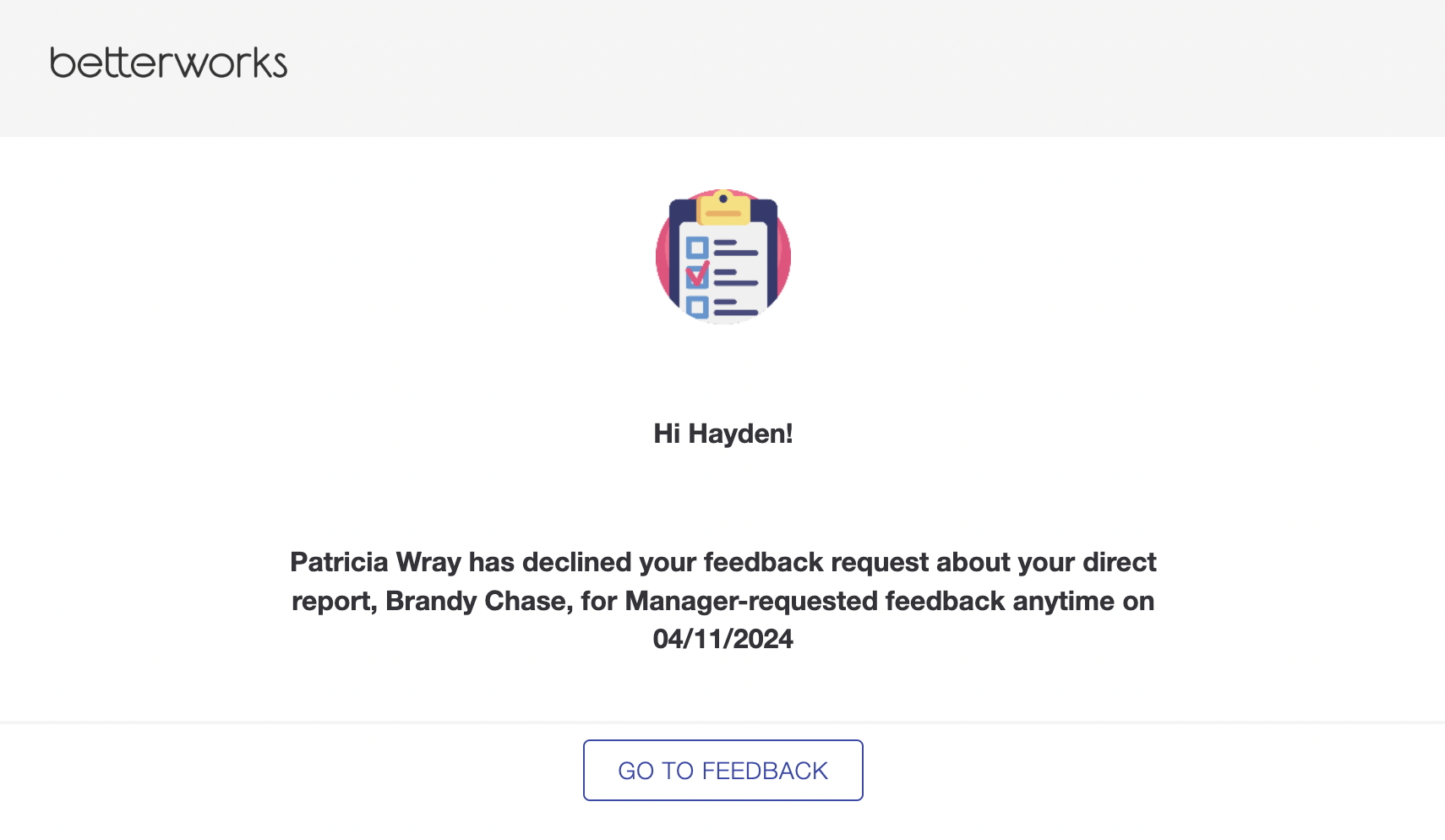
Task: Click the horizontal divider above the button
Action: tap(722, 723)
